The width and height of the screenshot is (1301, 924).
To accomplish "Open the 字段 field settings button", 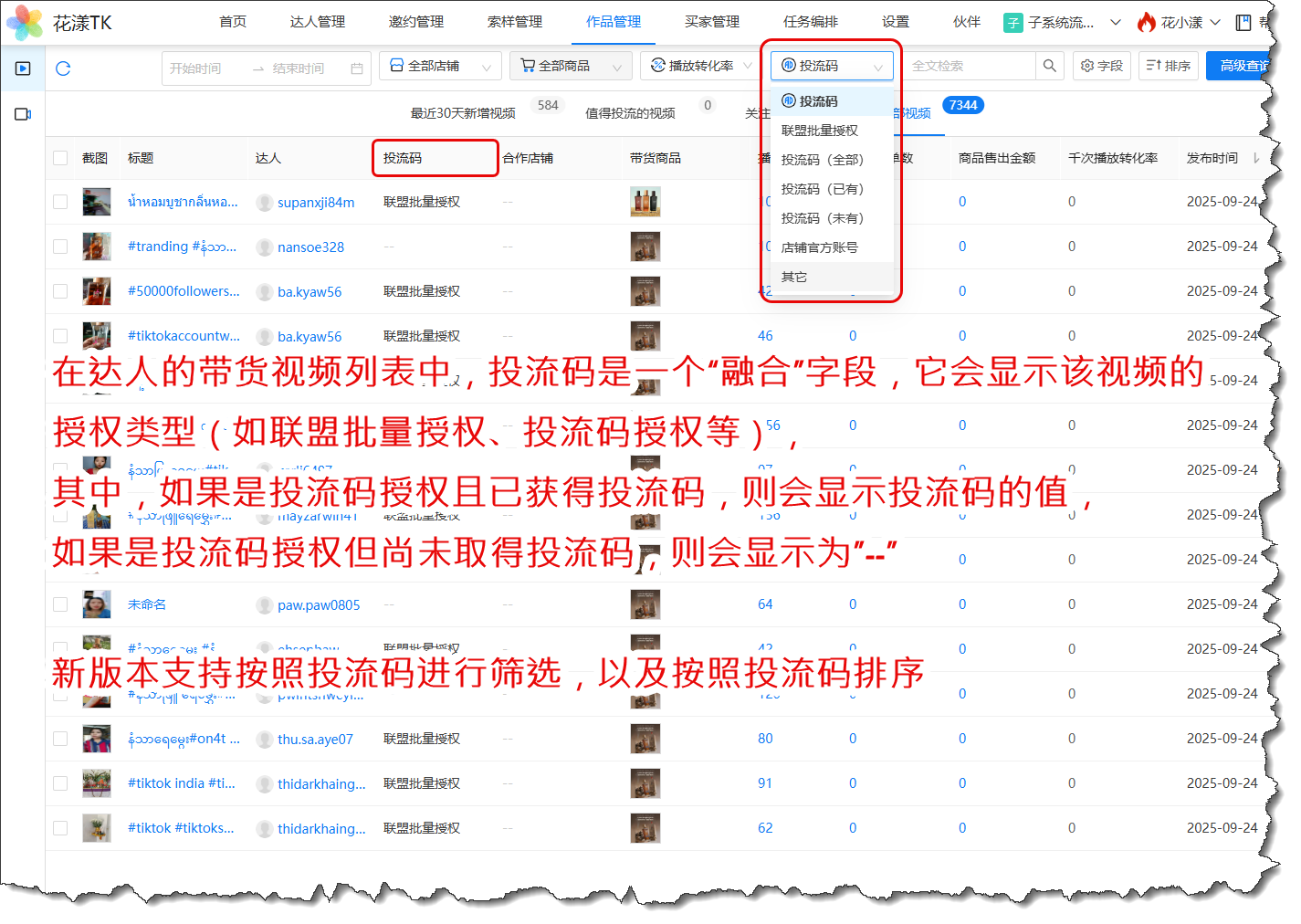I will coord(1102,66).
